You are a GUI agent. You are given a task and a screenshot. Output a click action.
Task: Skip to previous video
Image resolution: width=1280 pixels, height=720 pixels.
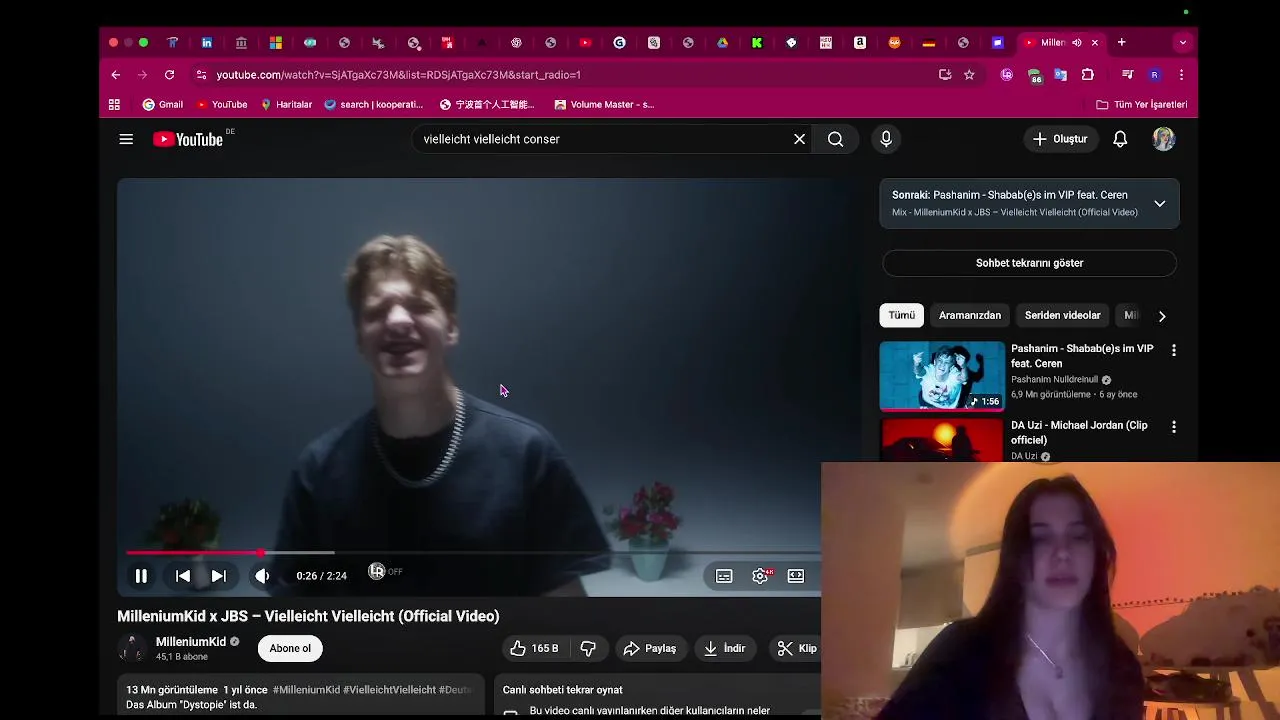coord(183,576)
